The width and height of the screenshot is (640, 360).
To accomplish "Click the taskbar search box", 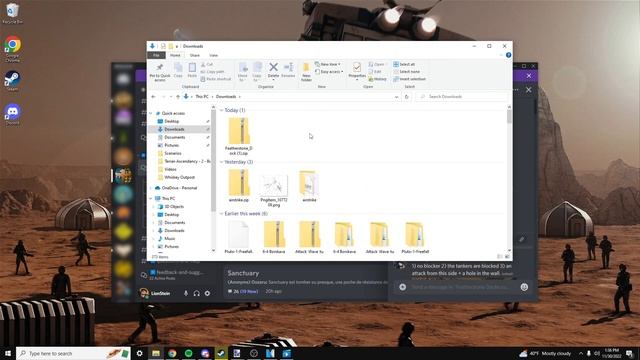I will point(73,353).
